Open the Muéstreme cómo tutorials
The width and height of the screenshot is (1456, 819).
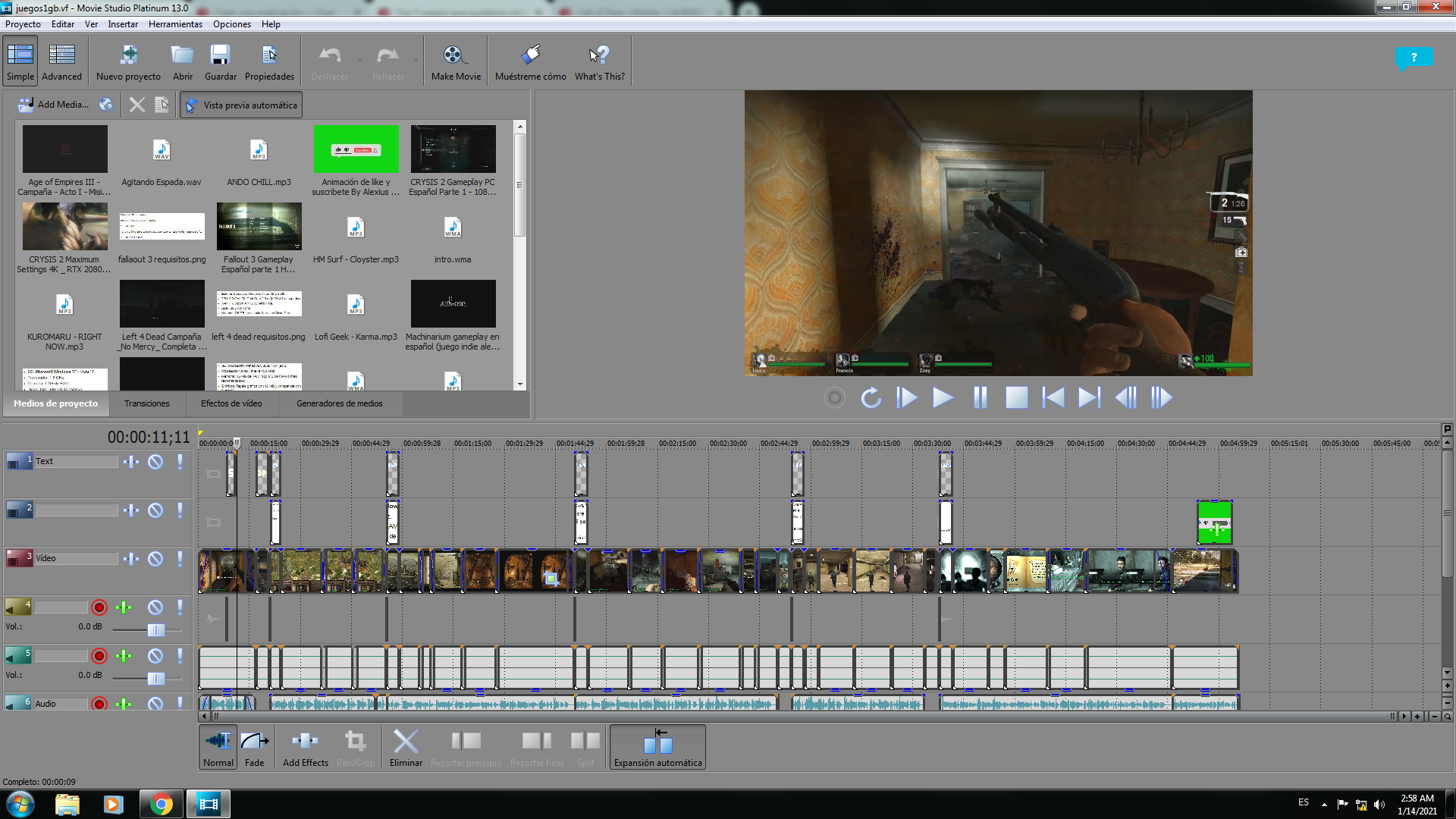click(531, 61)
